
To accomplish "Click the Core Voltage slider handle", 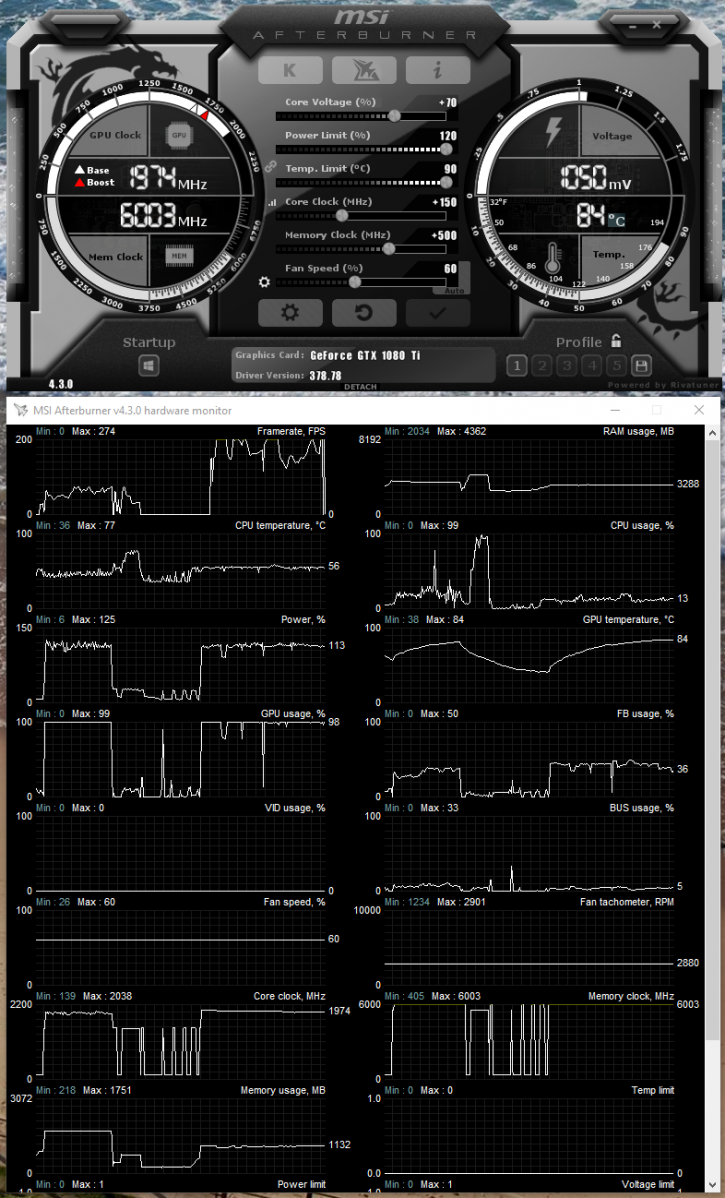I will pyautogui.click(x=394, y=116).
